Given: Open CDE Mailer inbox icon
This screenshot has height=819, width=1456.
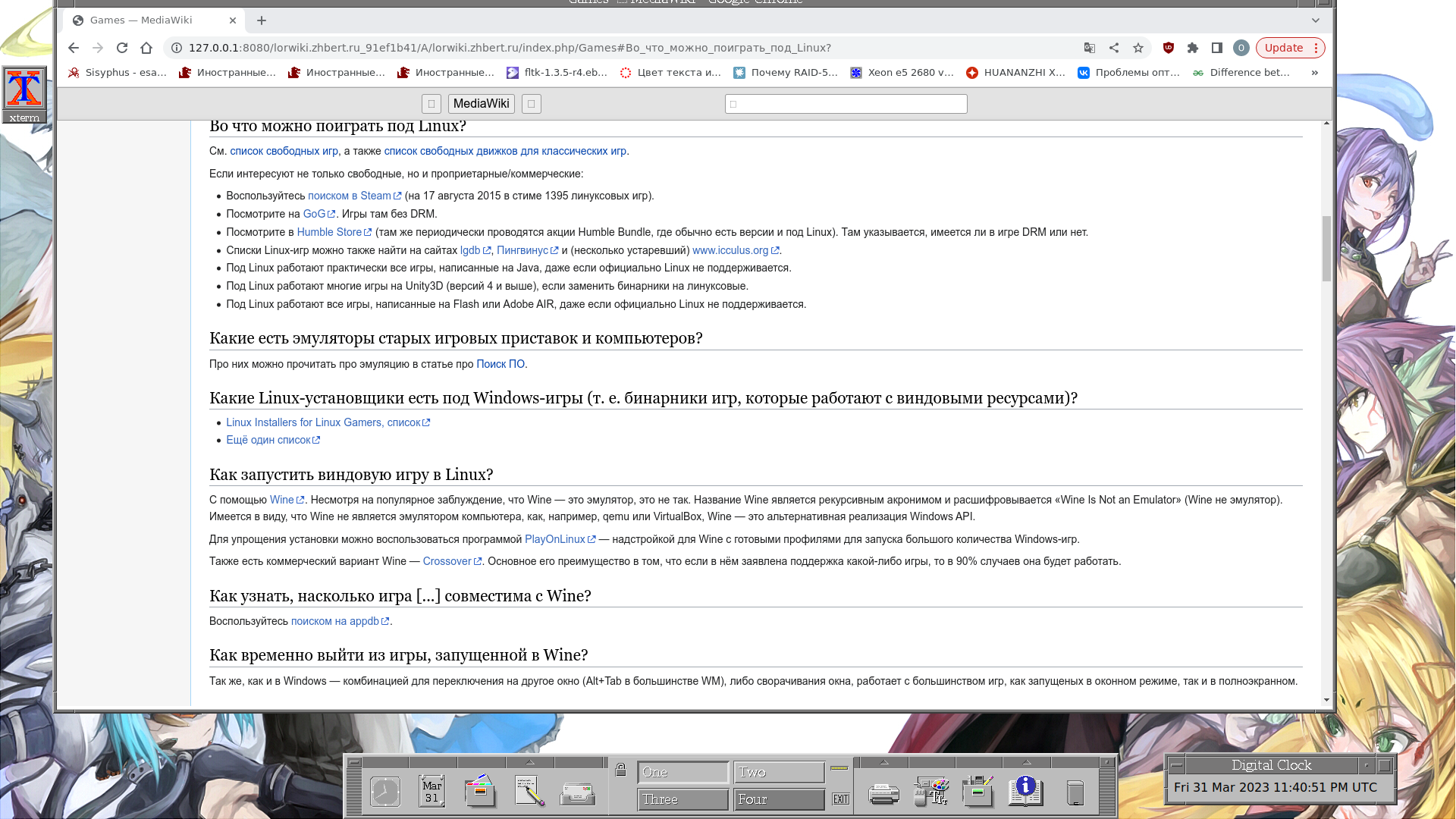Looking at the screenshot, I should pos(578,794).
